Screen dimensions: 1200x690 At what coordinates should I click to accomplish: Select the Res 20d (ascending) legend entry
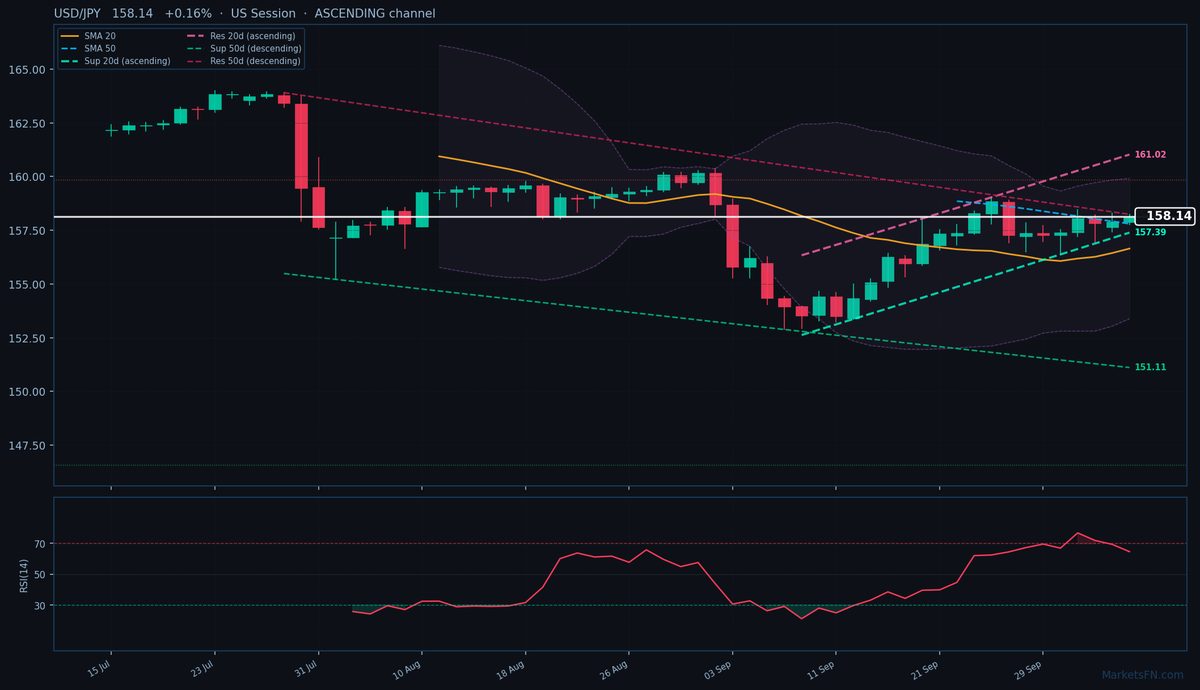(x=241, y=35)
